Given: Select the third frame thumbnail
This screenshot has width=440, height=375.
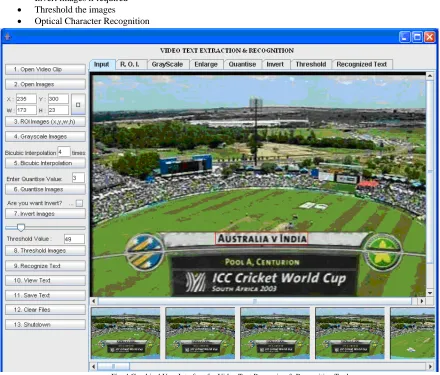Looking at the screenshot, I should pos(275,333).
